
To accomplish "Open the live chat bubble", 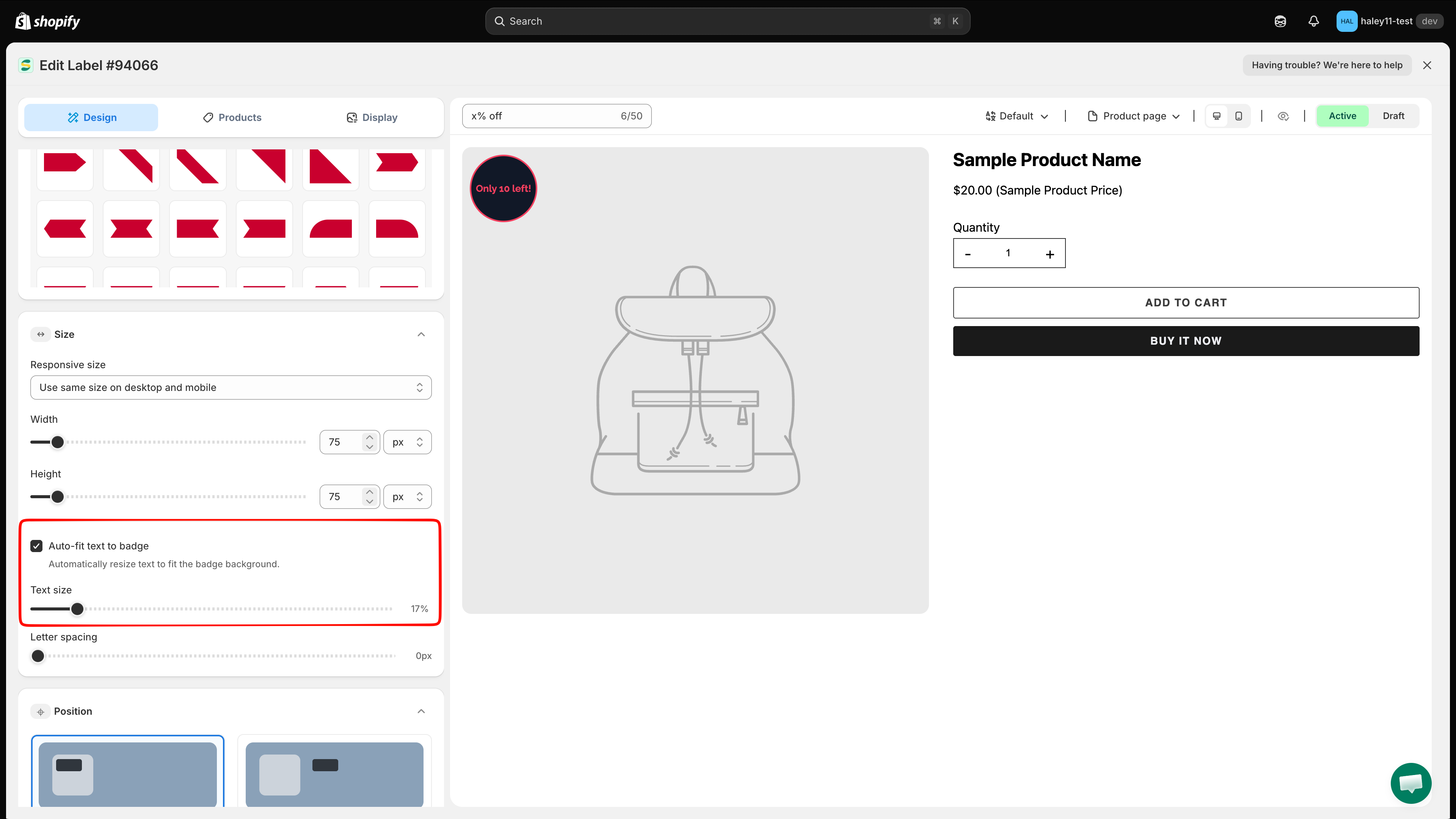I will [1411, 783].
